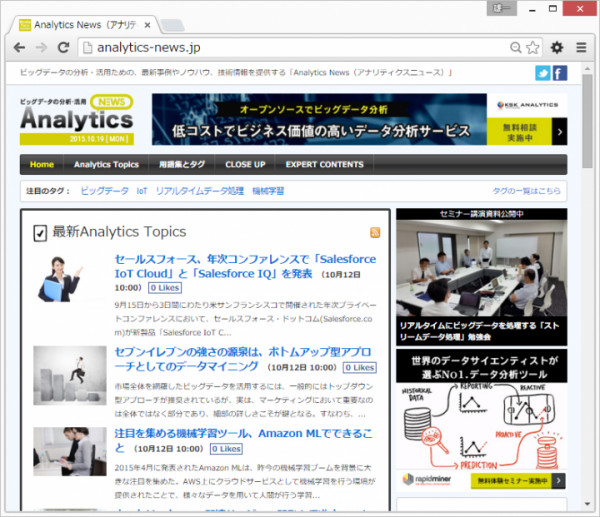Image resolution: width=600 pixels, height=517 pixels.
Task: Open the seminar room photo banner
Action: click(x=481, y=268)
